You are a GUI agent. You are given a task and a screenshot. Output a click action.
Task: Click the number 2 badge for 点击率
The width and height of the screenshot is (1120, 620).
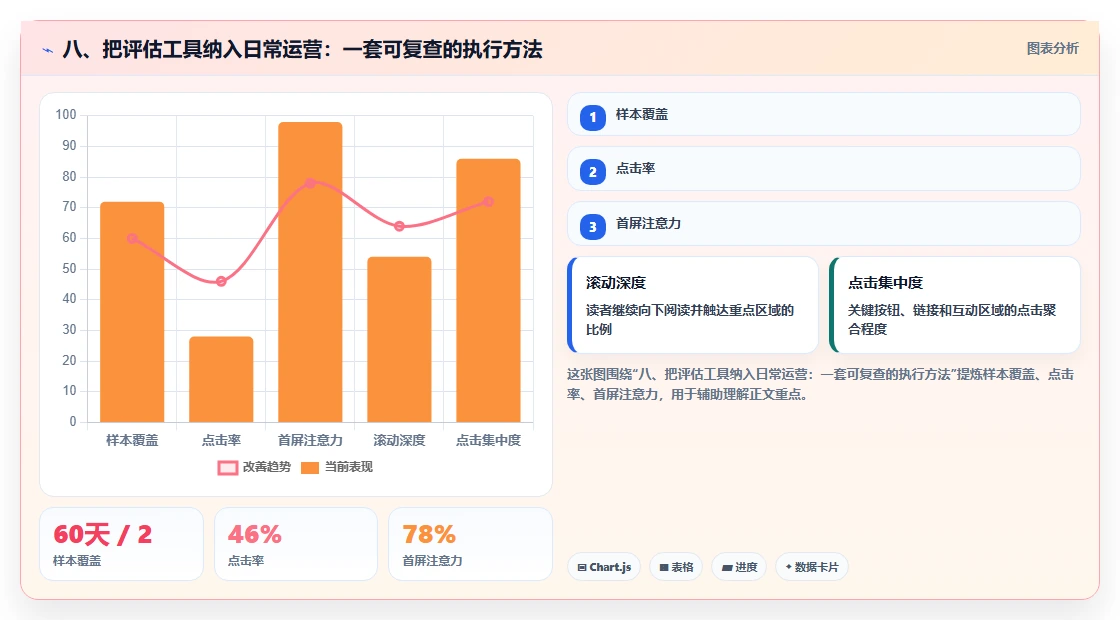point(593,172)
